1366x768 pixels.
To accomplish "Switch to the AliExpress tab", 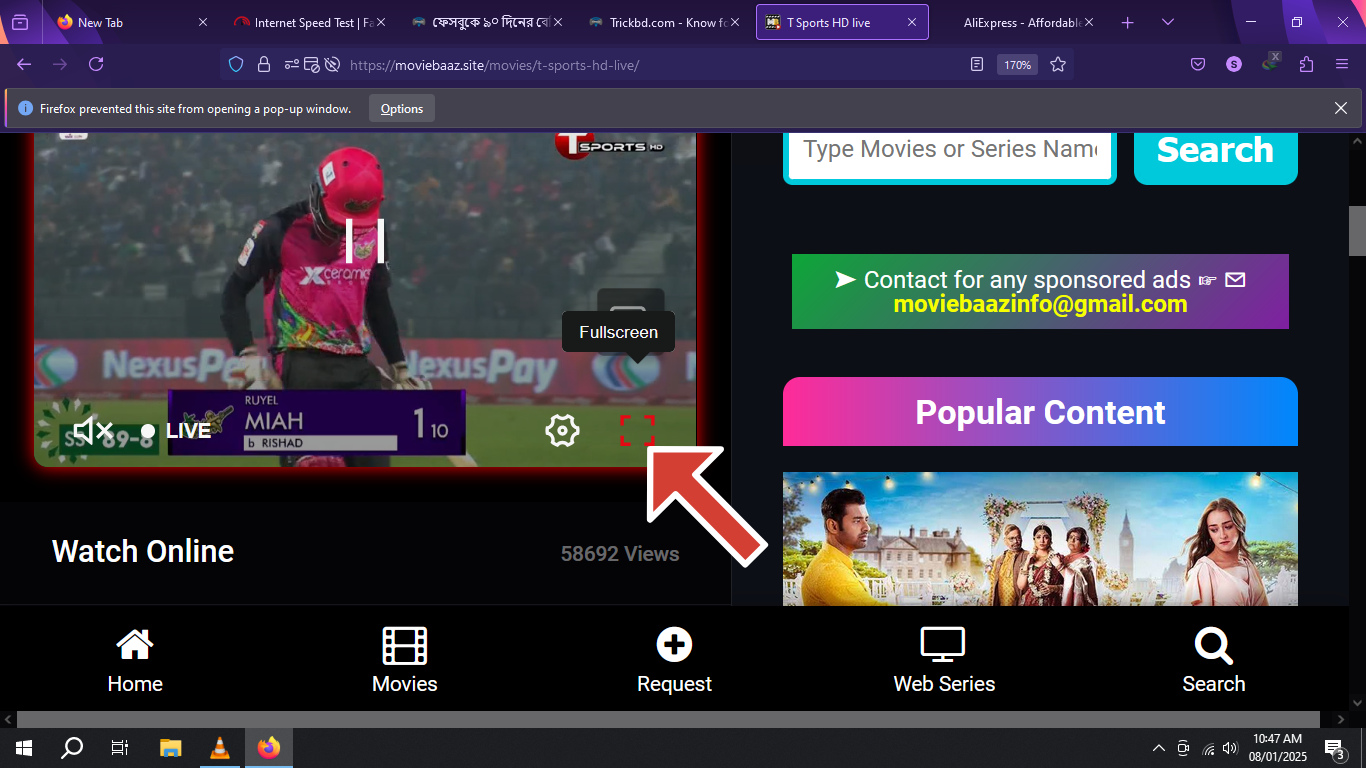I will pos(1020,22).
